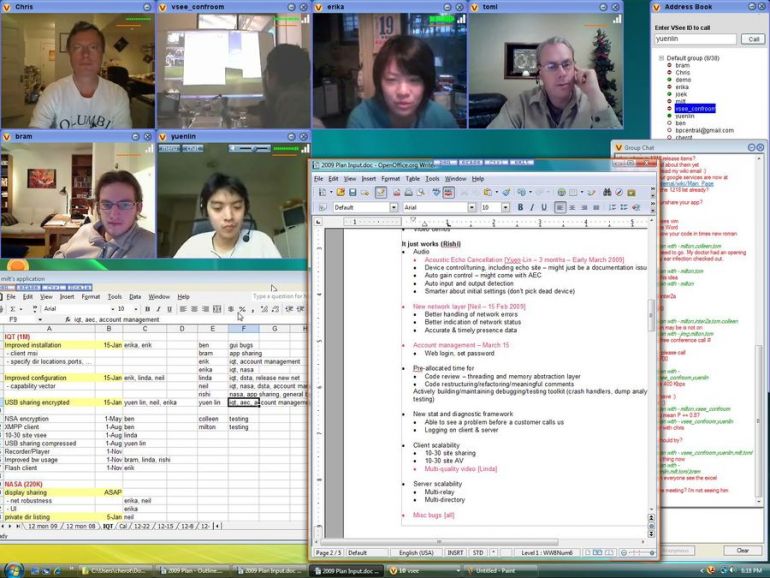
Task: Click the comma style icon in Excel
Action: tap(253, 309)
